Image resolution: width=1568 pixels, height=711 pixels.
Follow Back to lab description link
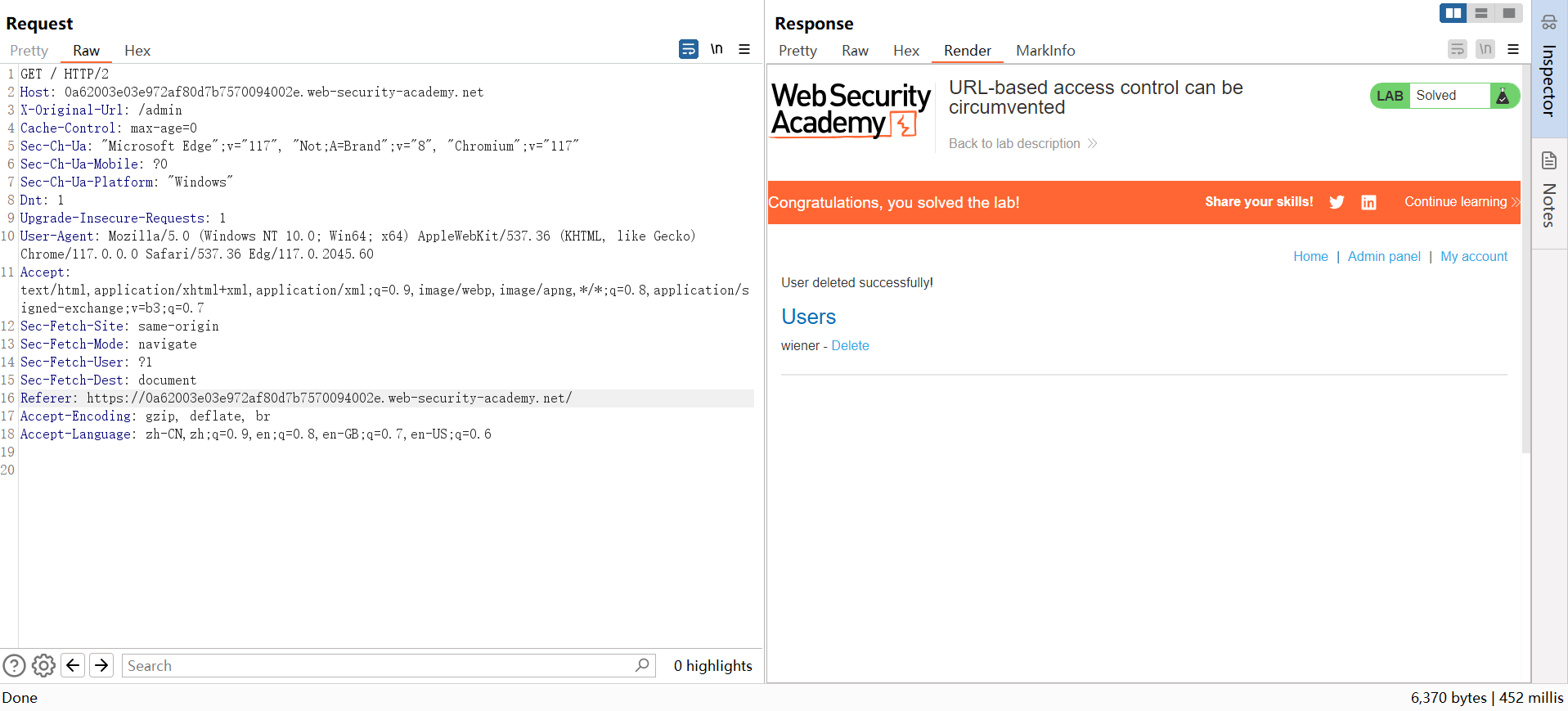tap(1022, 144)
